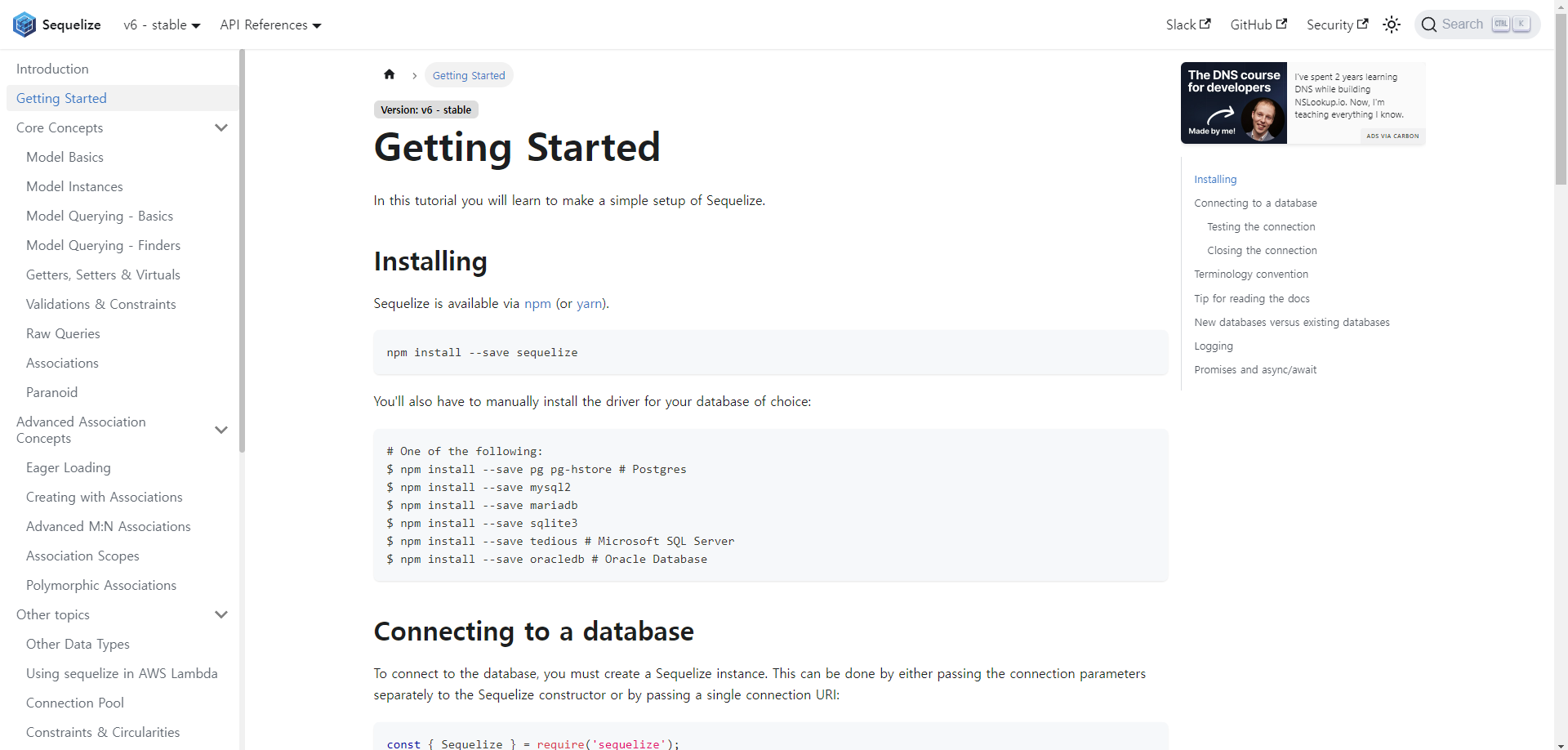Open Model Basics page
This screenshot has height=750, width=1568.
click(65, 157)
